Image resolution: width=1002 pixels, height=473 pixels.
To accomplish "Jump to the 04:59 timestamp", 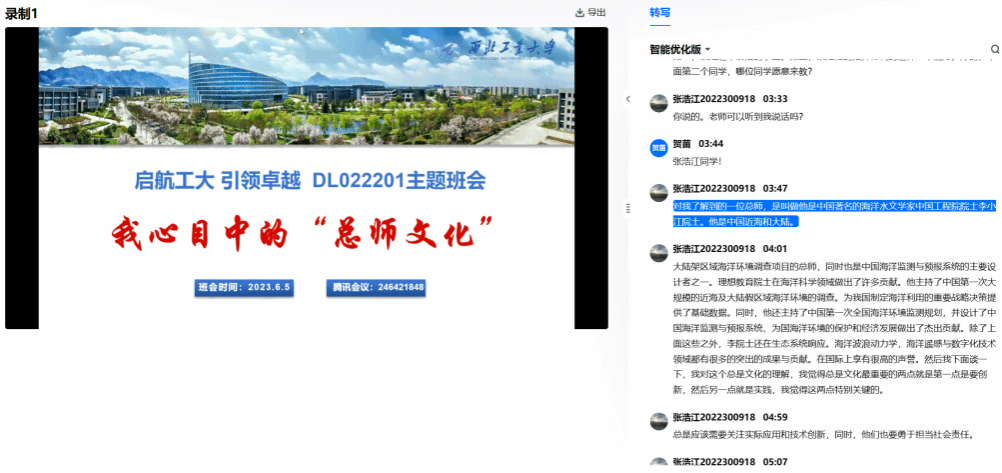I will point(775,417).
